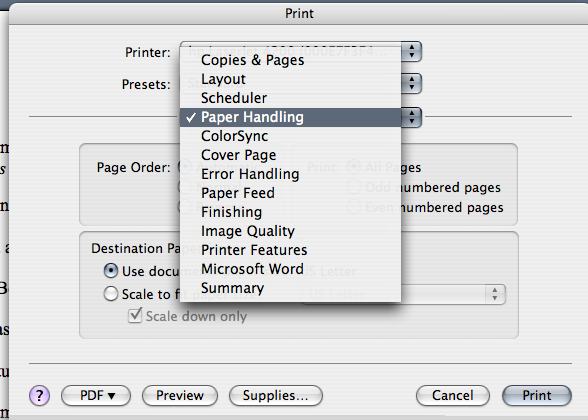This screenshot has height=420, width=588.
Task: Click the Preview button
Action: 180,396
